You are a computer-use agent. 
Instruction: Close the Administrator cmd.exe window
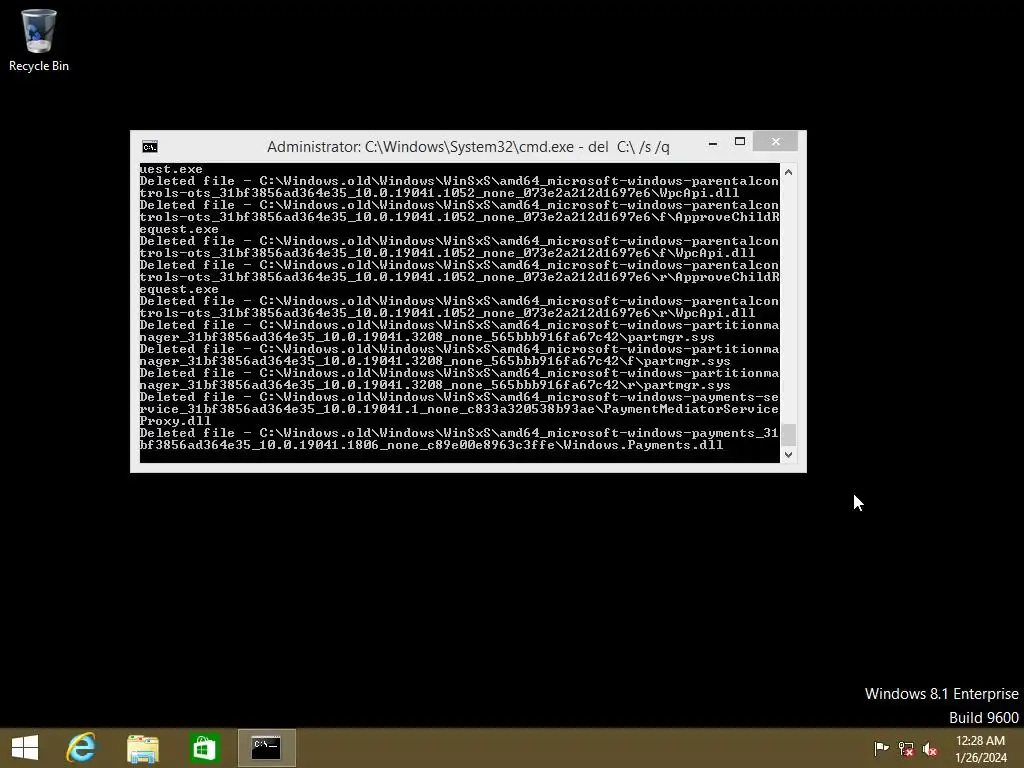click(775, 141)
